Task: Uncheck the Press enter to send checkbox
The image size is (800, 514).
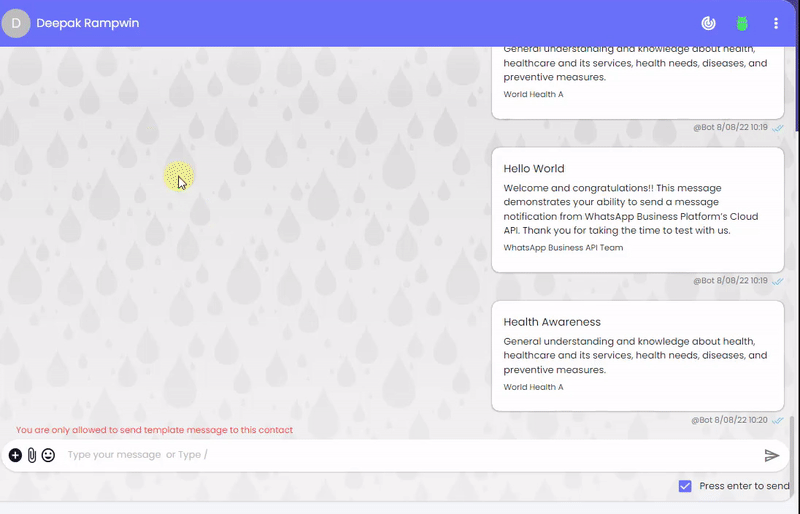Action: click(x=685, y=486)
